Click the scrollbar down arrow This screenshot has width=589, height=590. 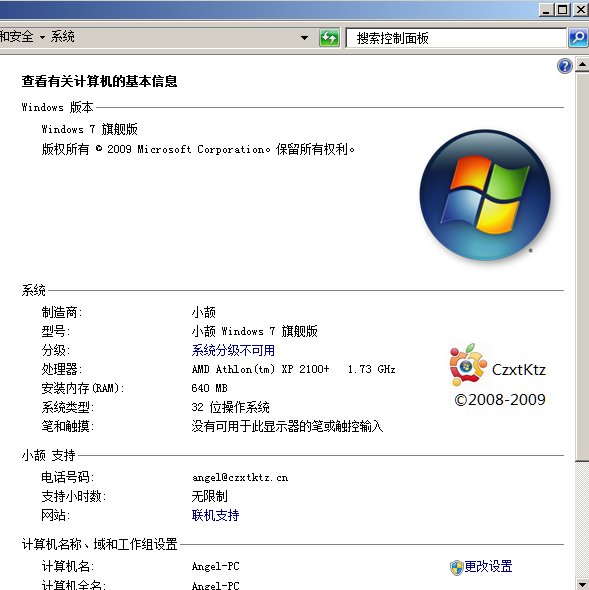point(582,583)
